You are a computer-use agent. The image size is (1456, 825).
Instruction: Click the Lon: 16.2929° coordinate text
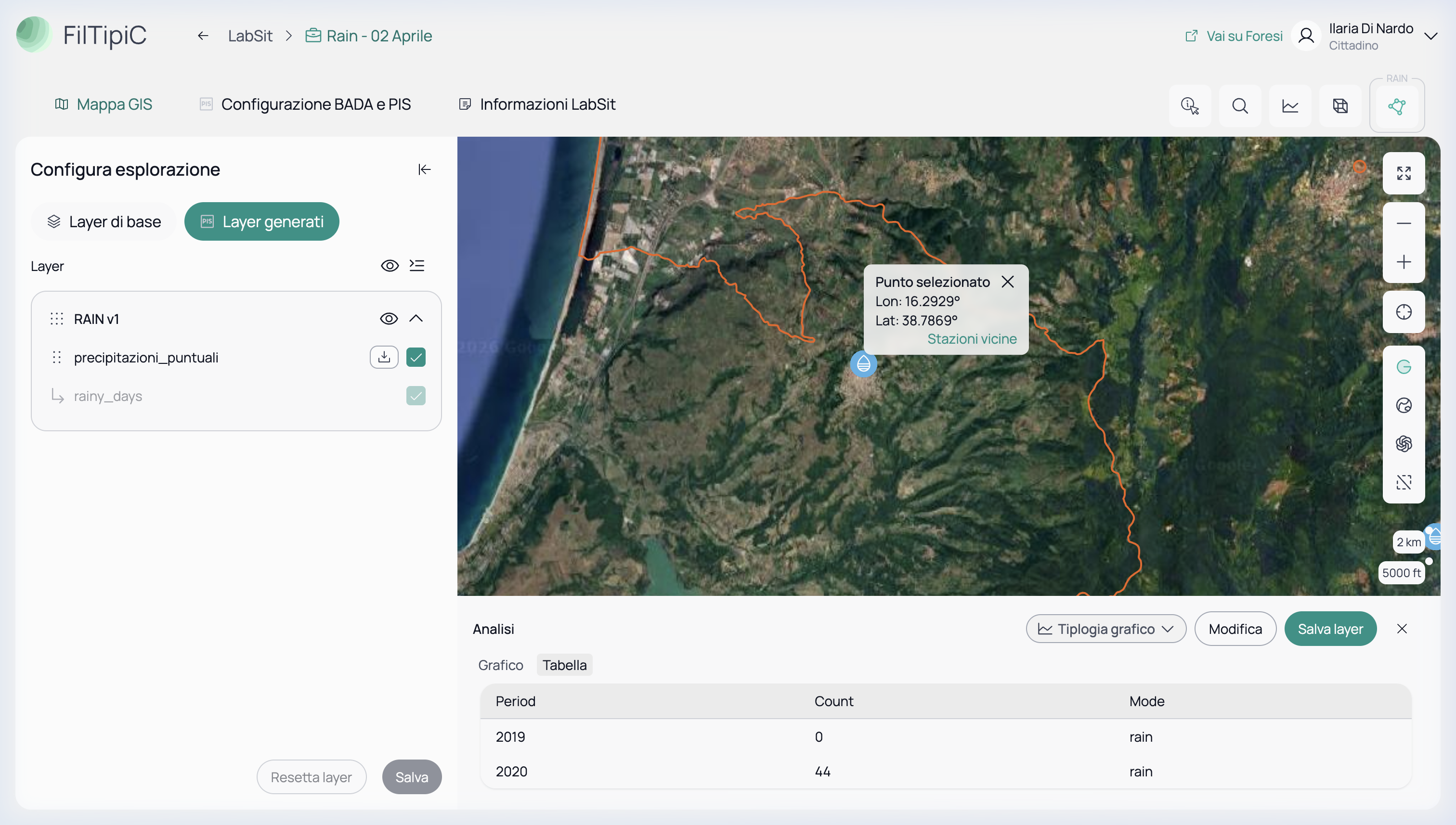(x=918, y=301)
